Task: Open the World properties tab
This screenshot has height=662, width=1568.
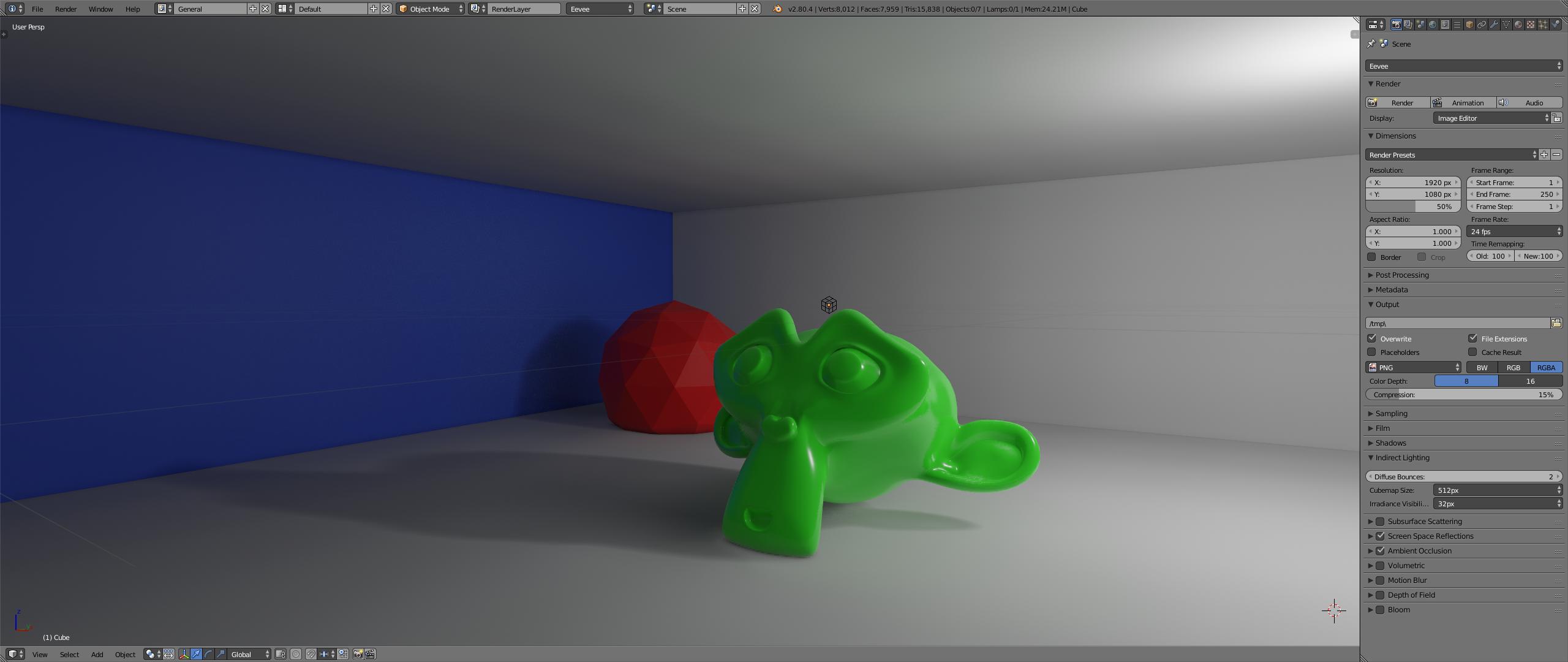Action: [x=1431, y=25]
